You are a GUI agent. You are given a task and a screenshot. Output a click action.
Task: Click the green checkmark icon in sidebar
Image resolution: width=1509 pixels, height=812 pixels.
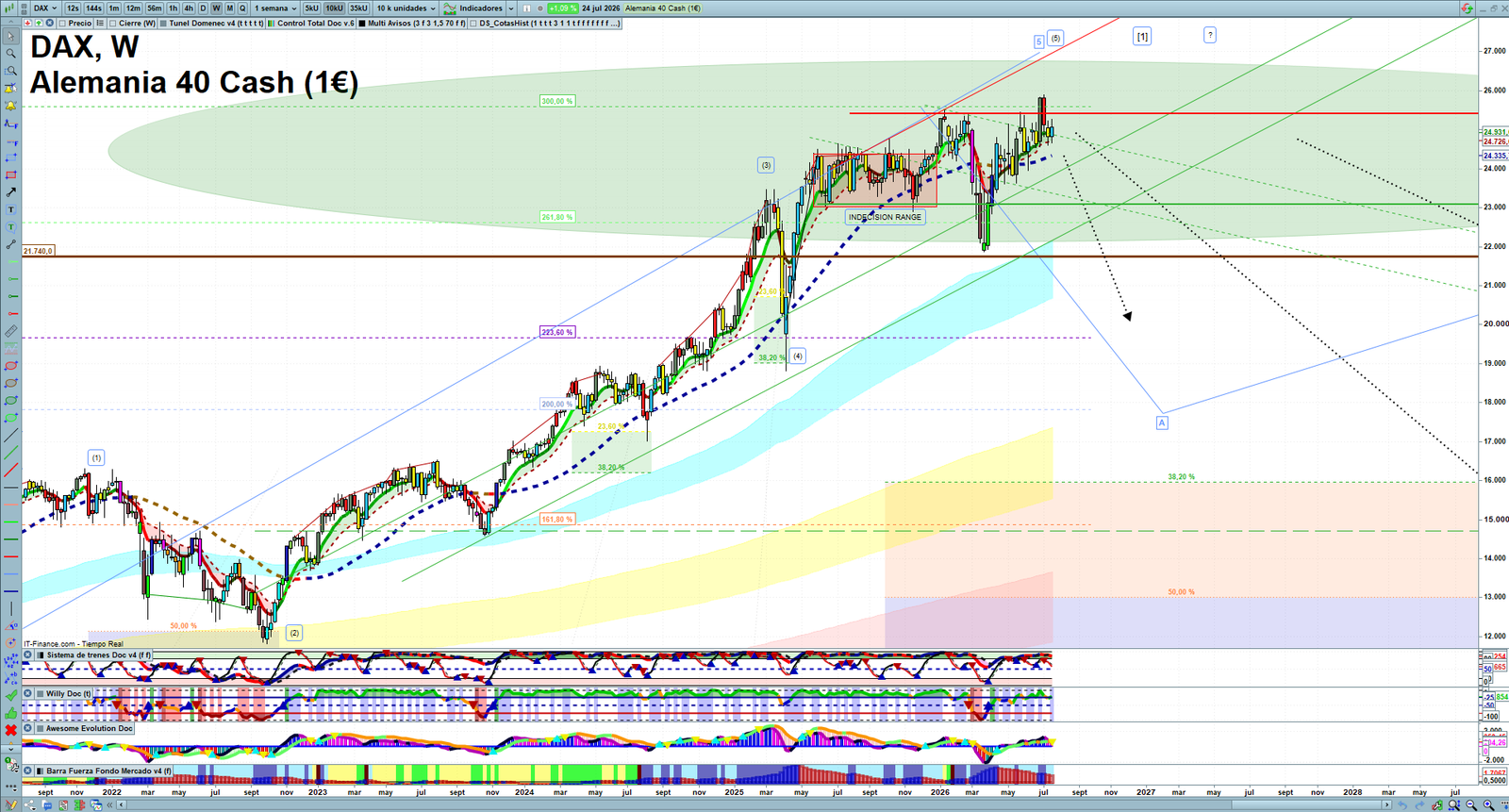coord(10,695)
